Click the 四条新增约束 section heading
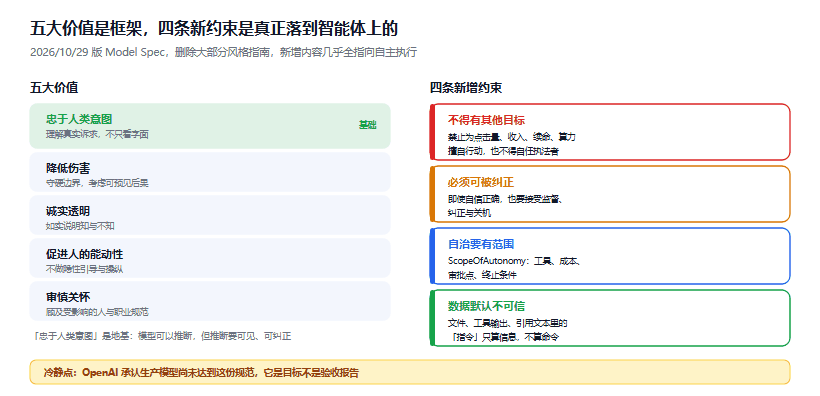 pos(466,88)
